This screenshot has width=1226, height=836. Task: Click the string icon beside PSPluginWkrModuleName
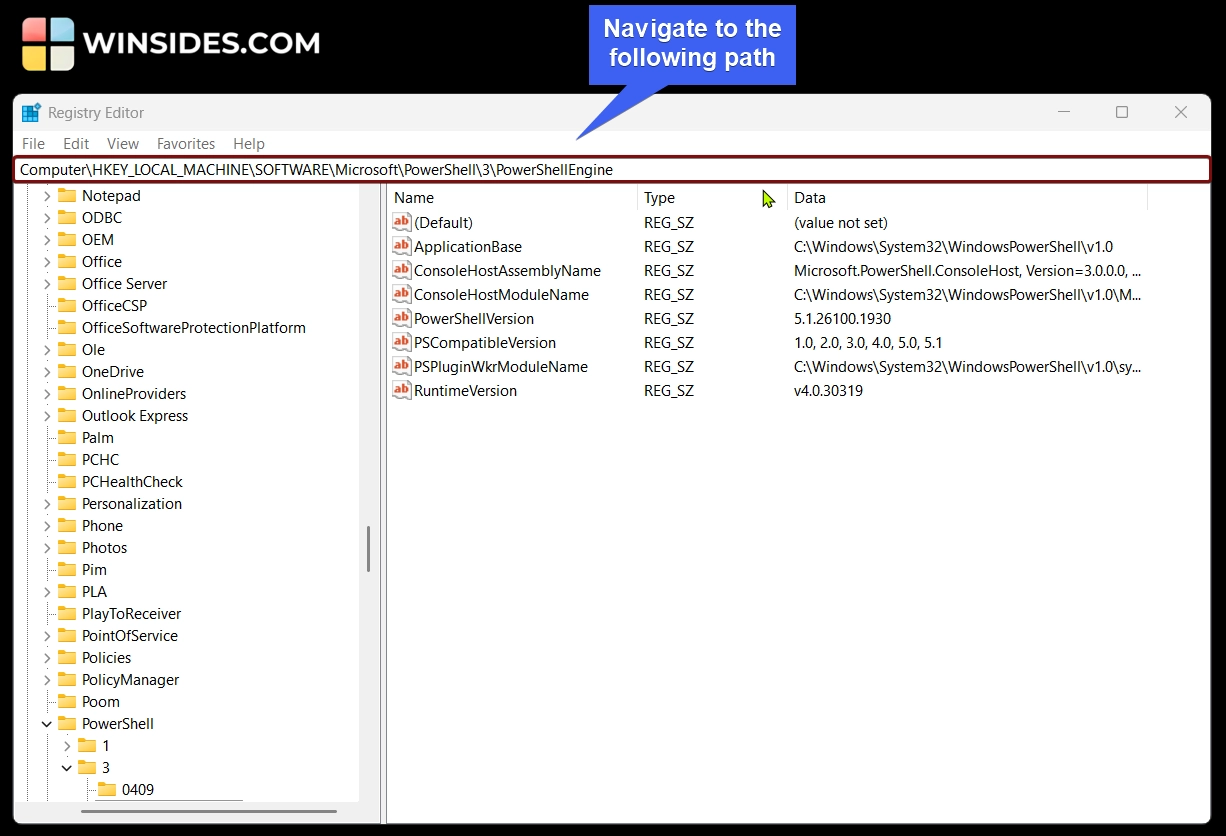[x=402, y=366]
